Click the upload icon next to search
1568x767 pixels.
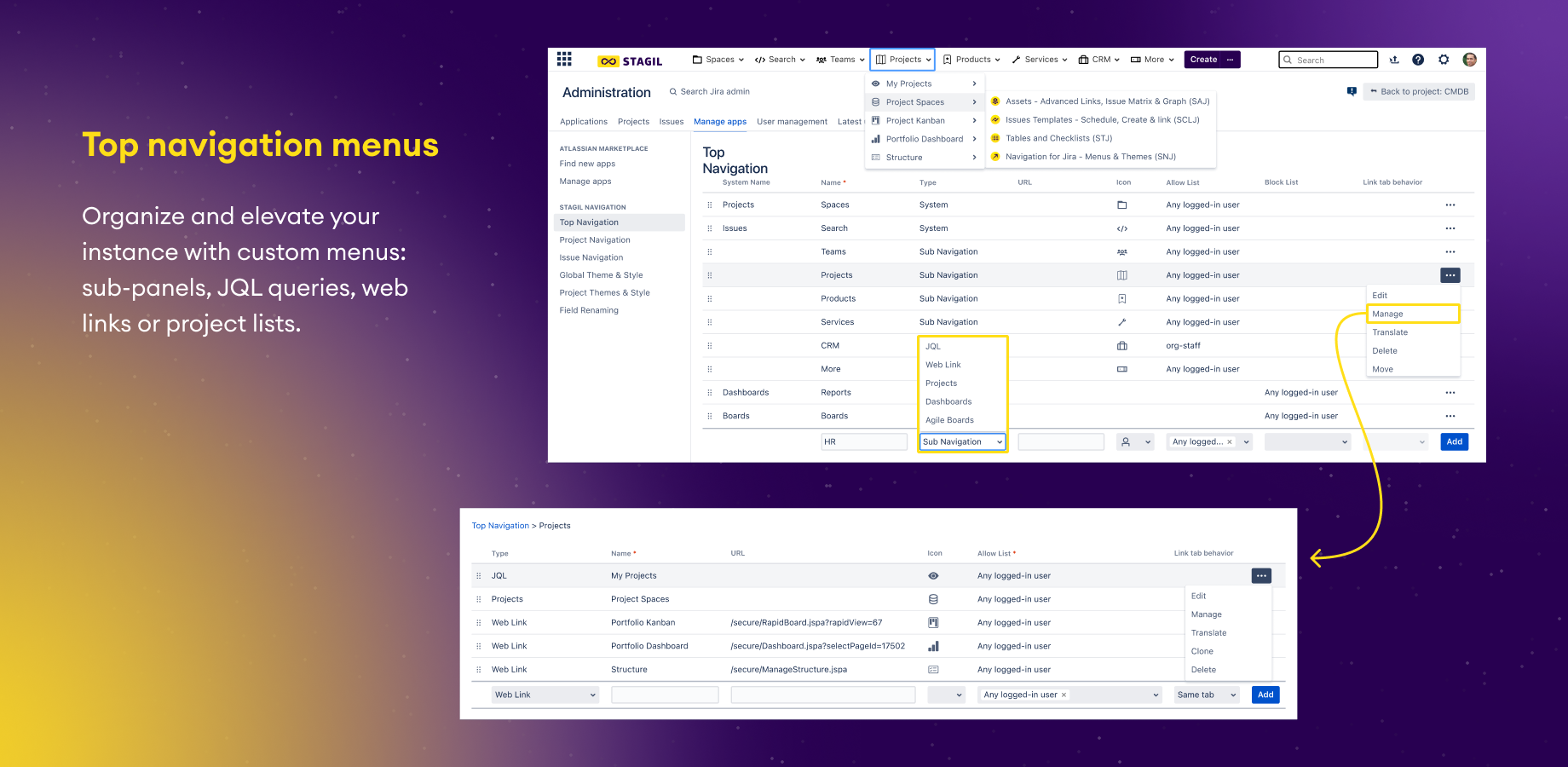click(x=1394, y=60)
